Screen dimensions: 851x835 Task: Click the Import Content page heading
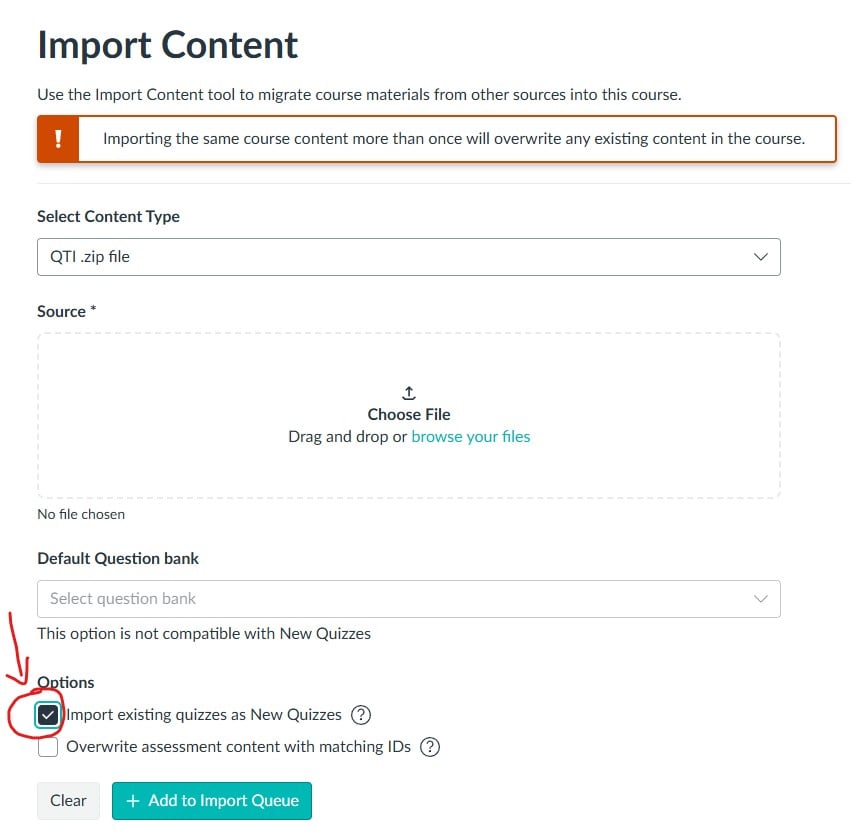(168, 45)
